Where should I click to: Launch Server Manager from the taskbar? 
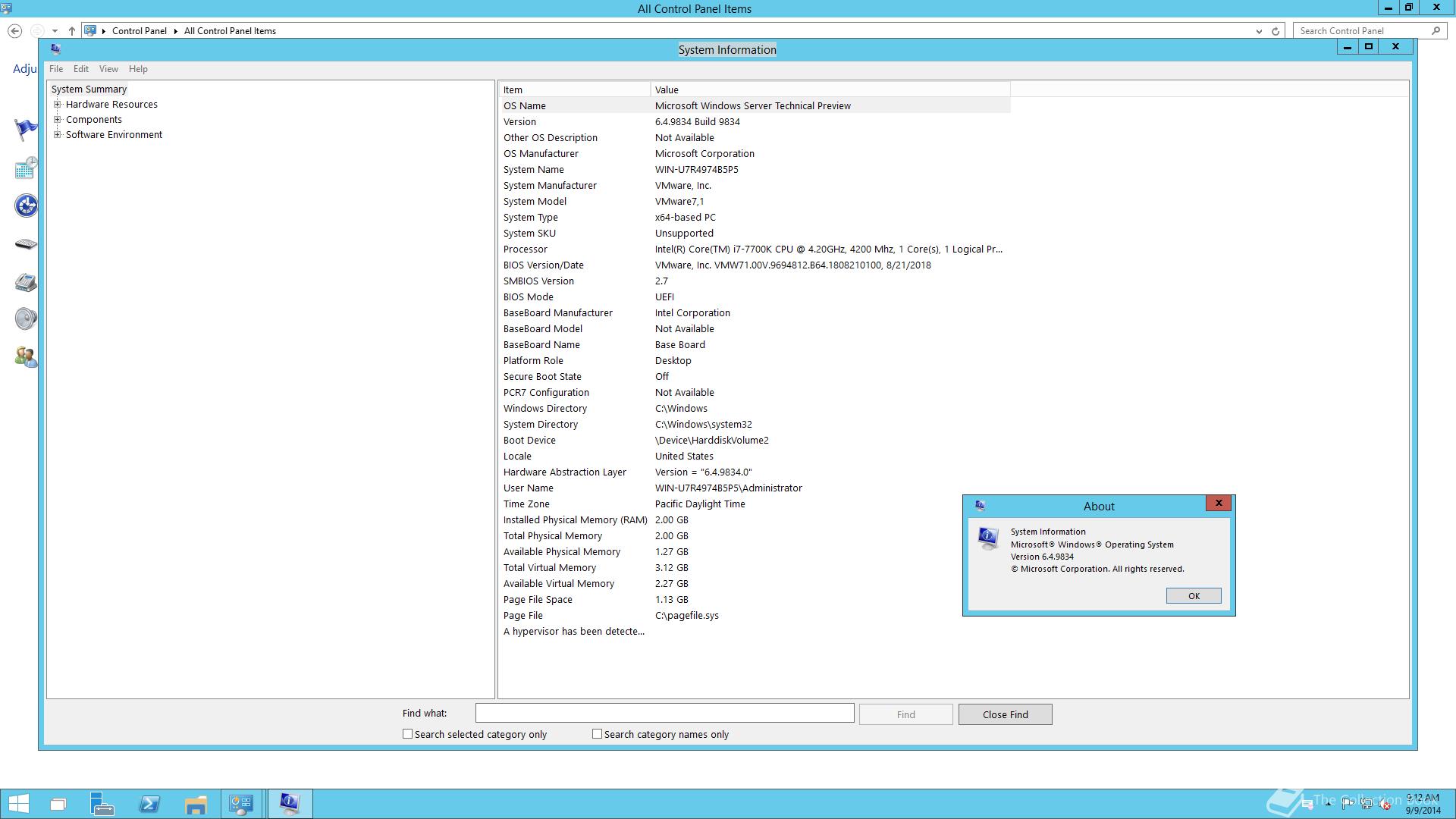102,804
